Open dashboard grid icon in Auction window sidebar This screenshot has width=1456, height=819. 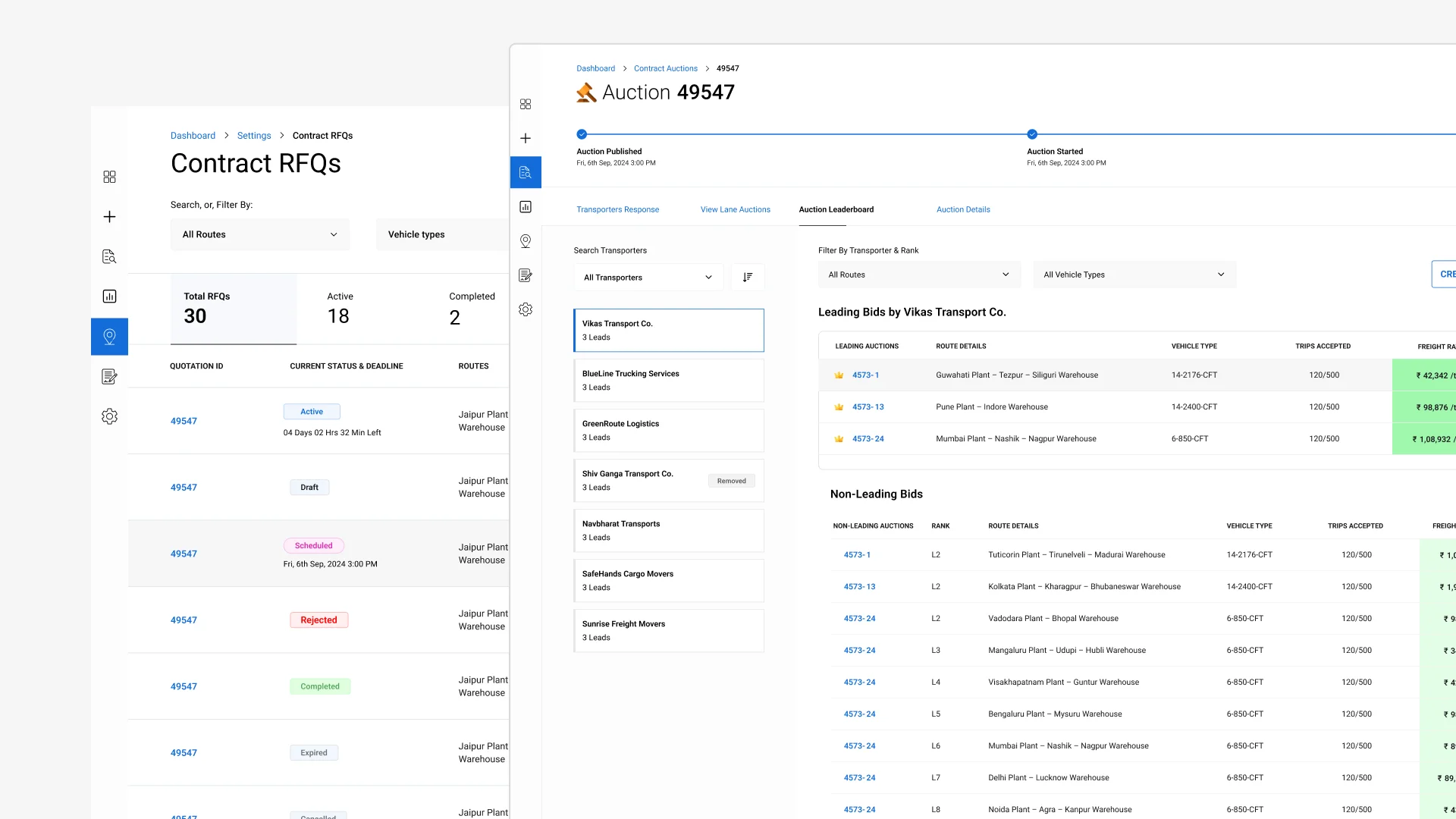point(526,104)
